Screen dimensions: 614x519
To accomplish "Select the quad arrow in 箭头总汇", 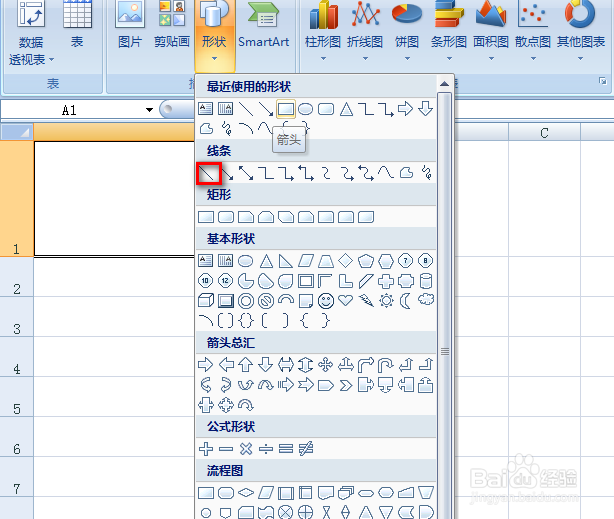I will (x=325, y=365).
